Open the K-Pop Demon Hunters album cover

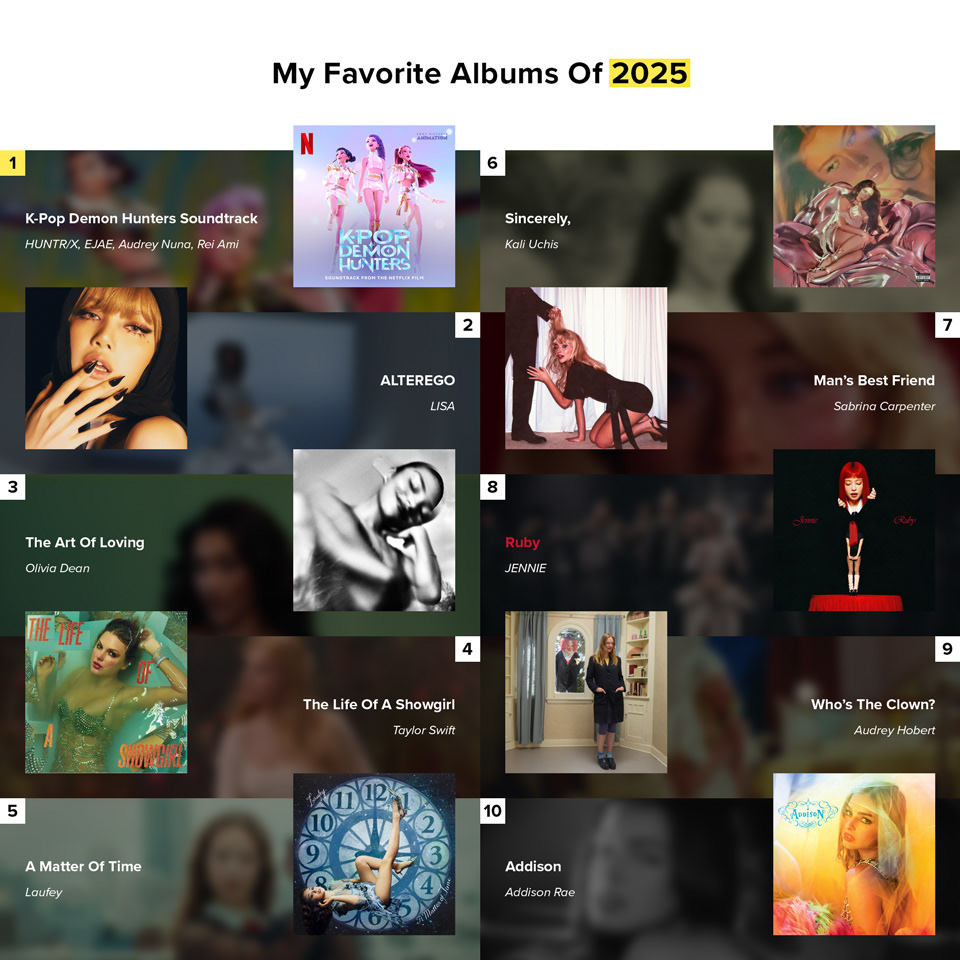point(374,206)
